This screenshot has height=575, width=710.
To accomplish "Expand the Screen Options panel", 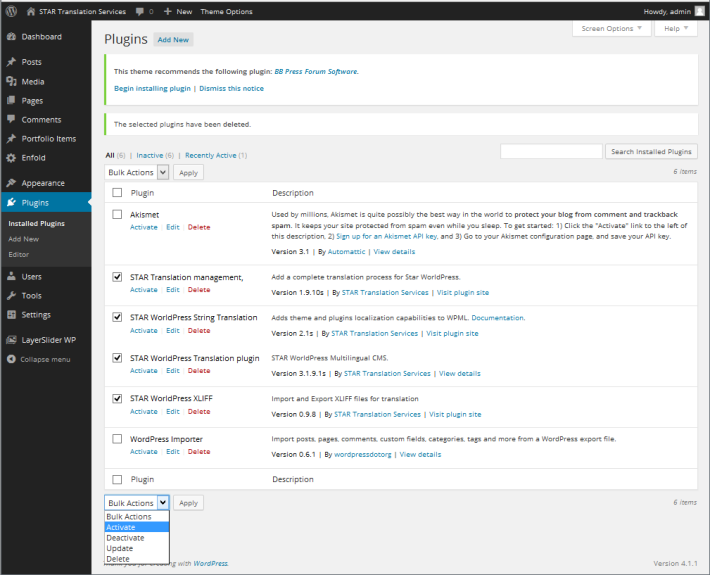I will 612,28.
